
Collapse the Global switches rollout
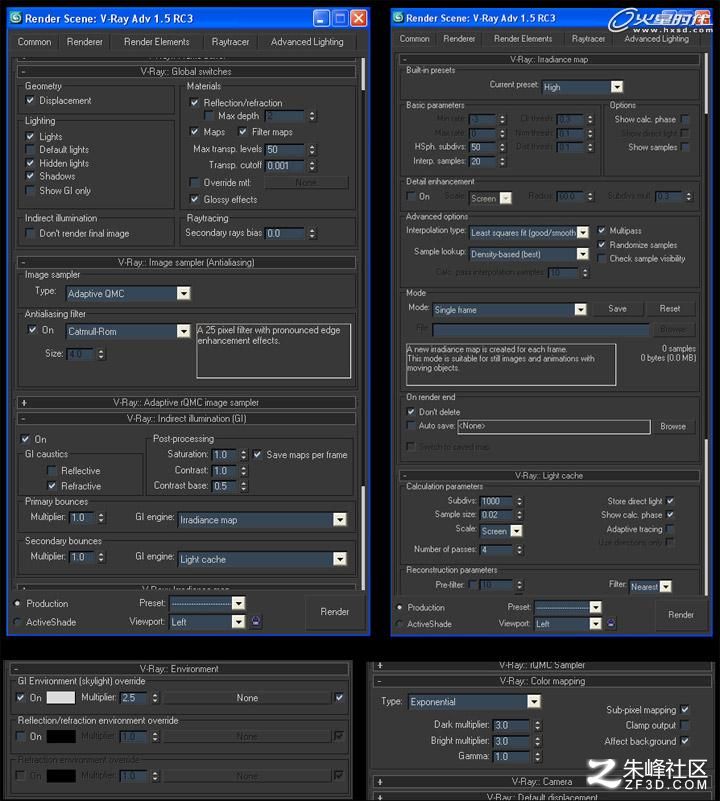tap(187, 72)
